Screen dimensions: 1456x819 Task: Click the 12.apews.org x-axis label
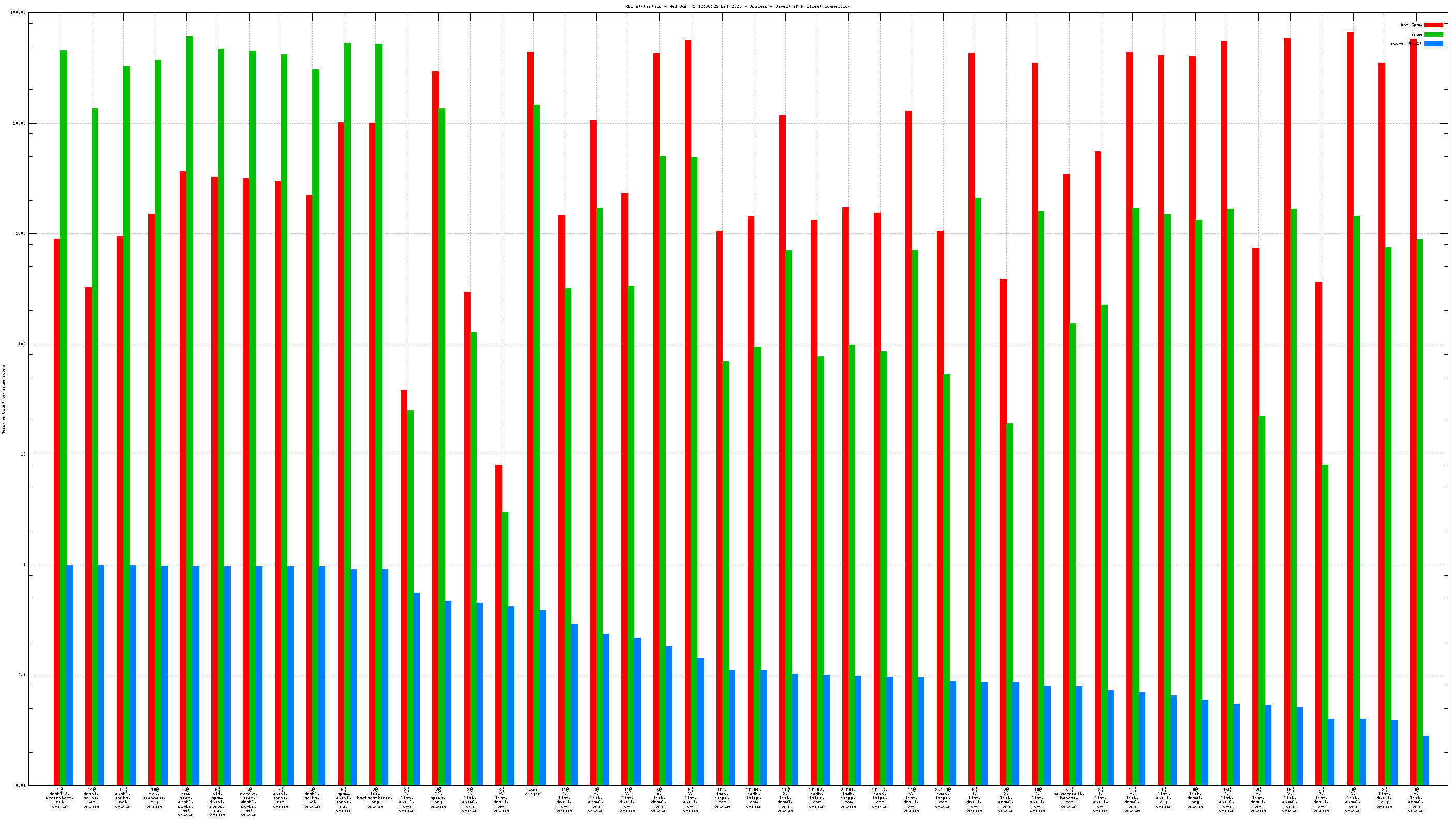coord(438,797)
